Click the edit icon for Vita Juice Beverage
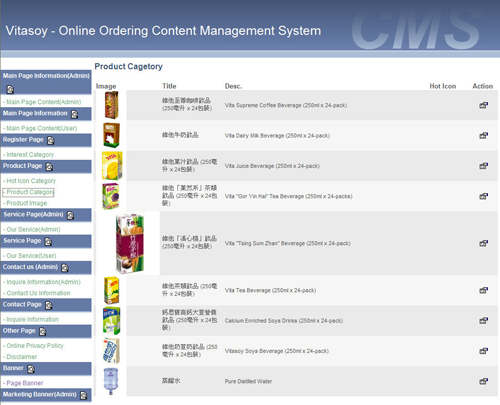 coord(483,166)
